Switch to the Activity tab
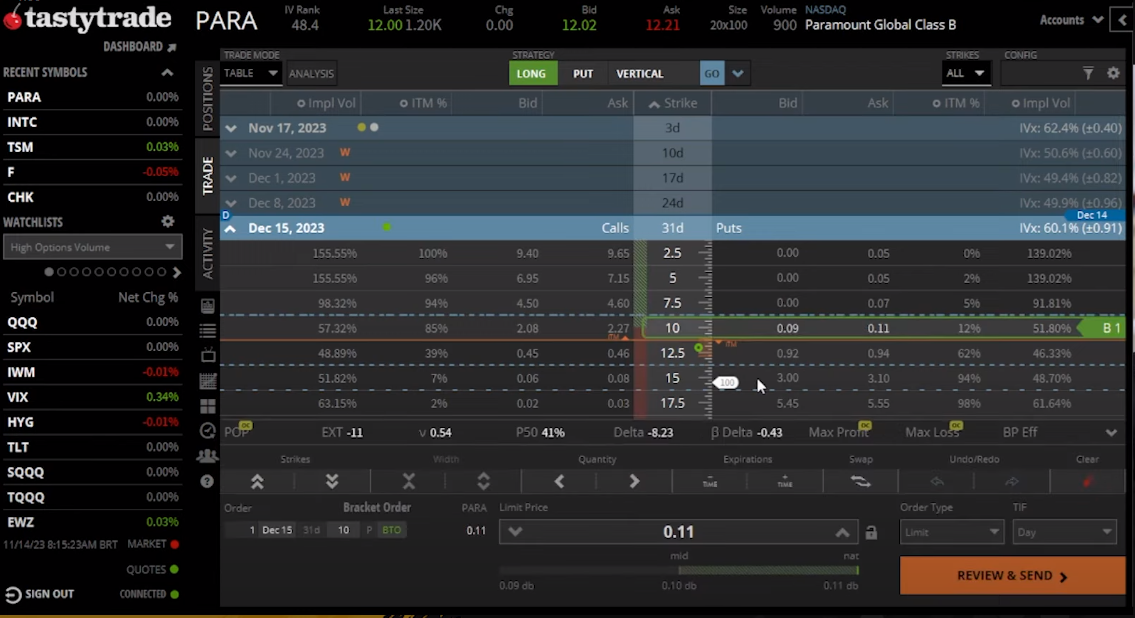 point(208,253)
